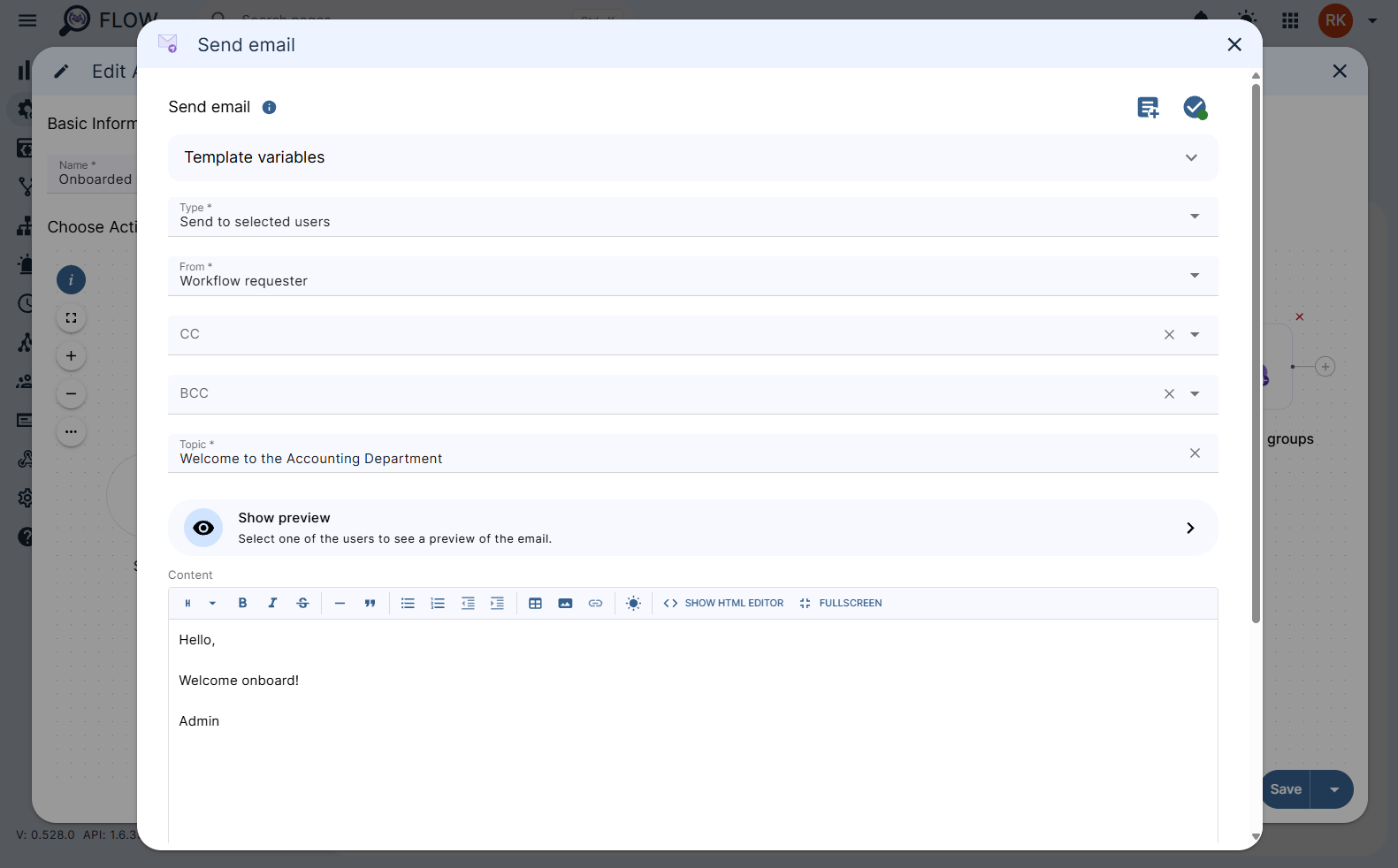Image resolution: width=1398 pixels, height=868 pixels.
Task: Open the Save options dropdown arrow
Action: 1333,789
